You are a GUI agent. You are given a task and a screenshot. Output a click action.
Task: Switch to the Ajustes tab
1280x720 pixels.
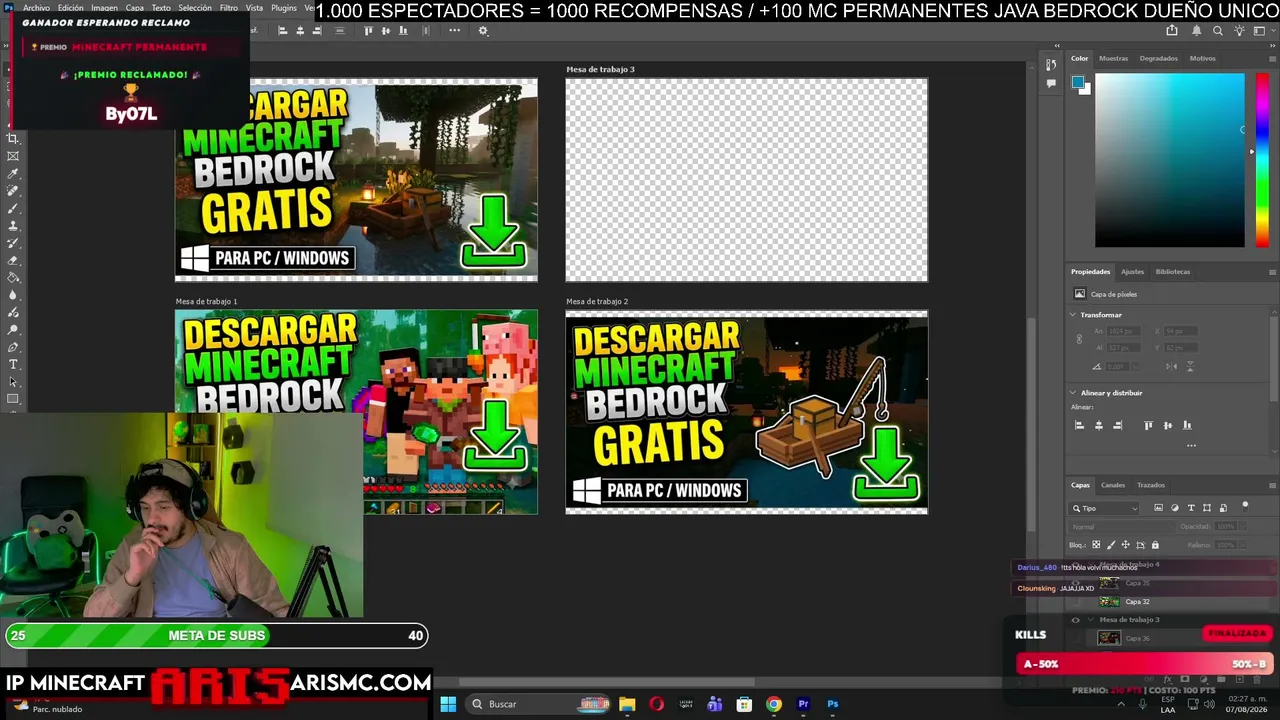pos(1132,272)
